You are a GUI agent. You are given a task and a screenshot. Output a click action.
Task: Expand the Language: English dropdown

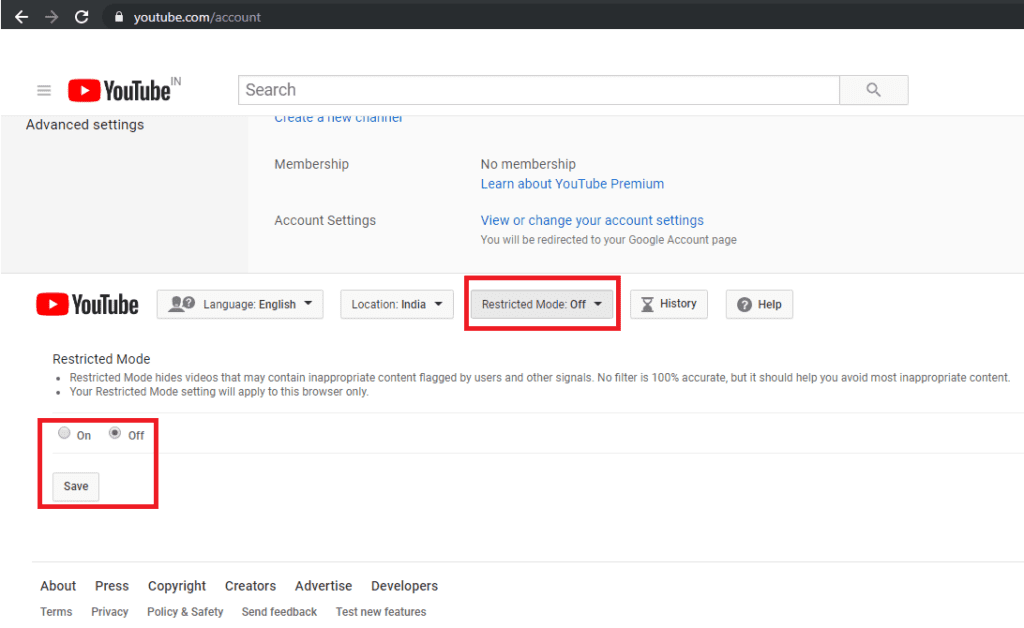pyautogui.click(x=240, y=304)
